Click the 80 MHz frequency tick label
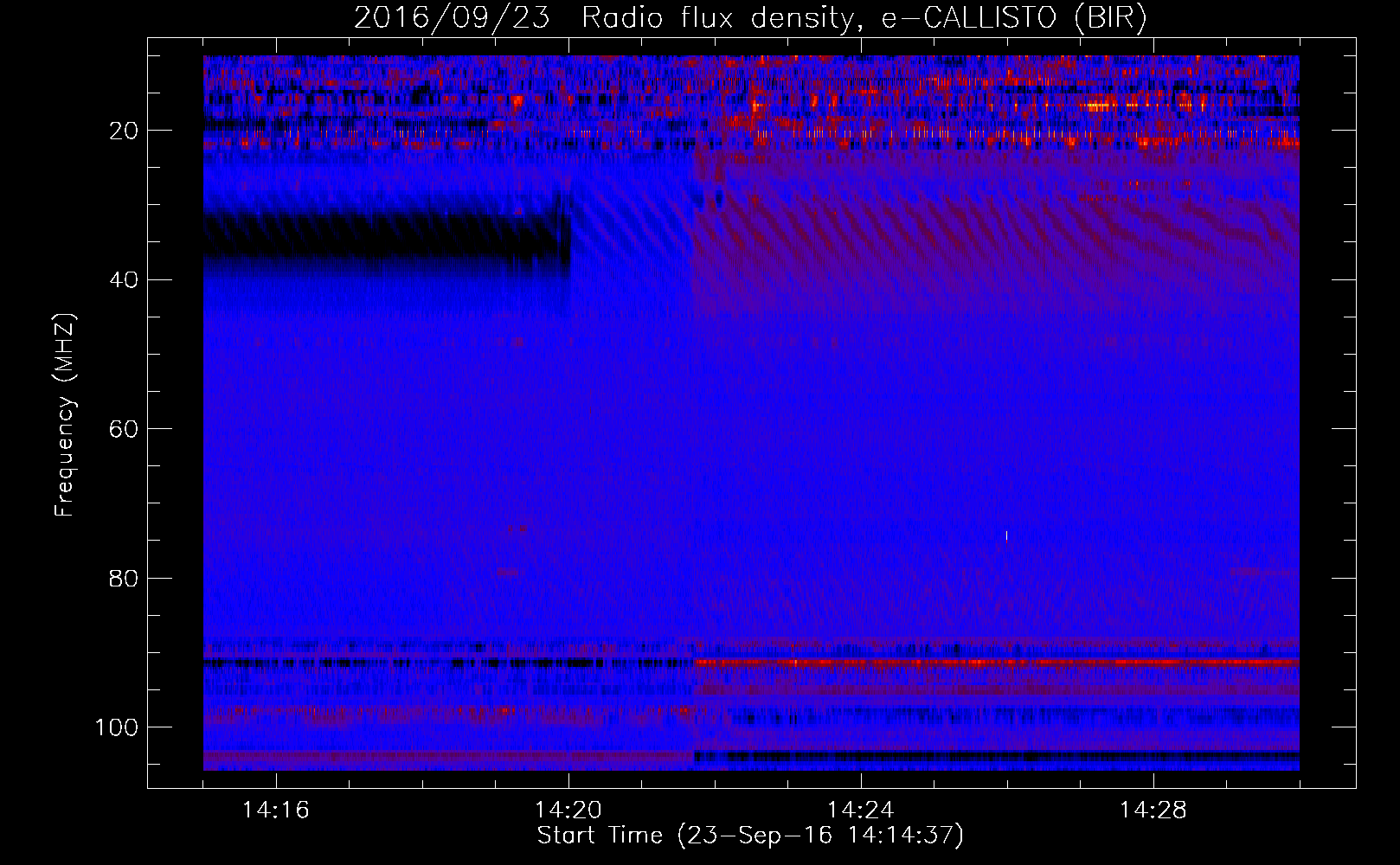This screenshot has width=1400, height=865. (124, 578)
